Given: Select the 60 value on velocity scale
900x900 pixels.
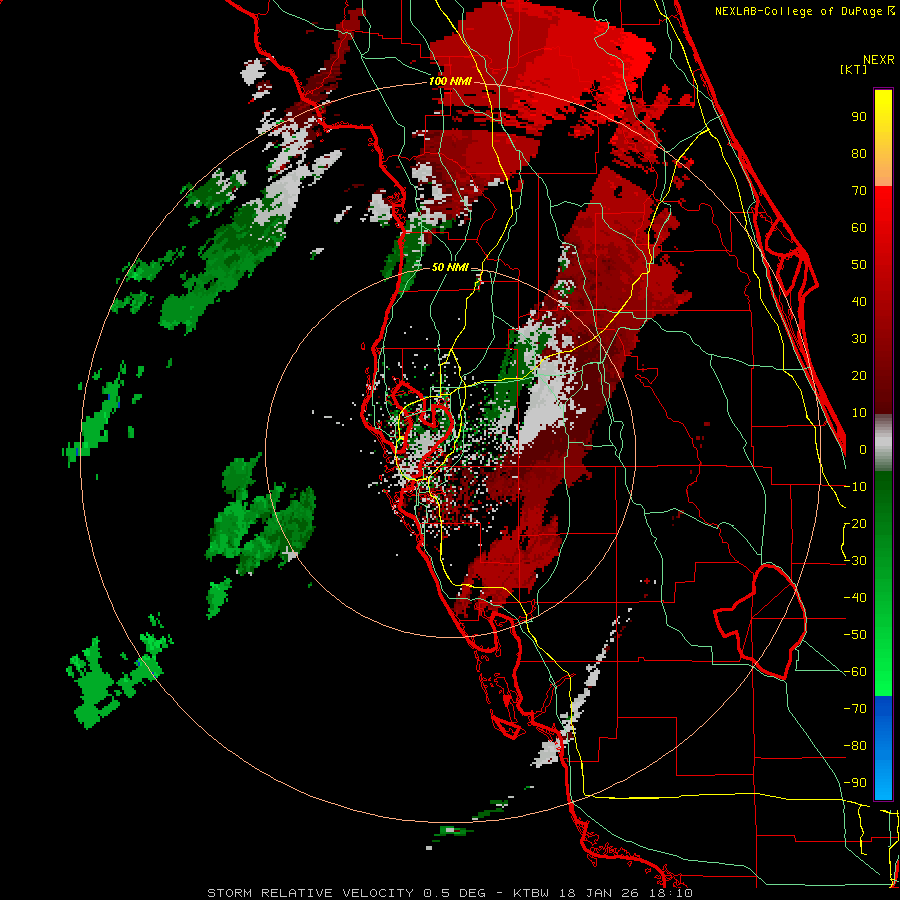Looking at the screenshot, I should [859, 228].
